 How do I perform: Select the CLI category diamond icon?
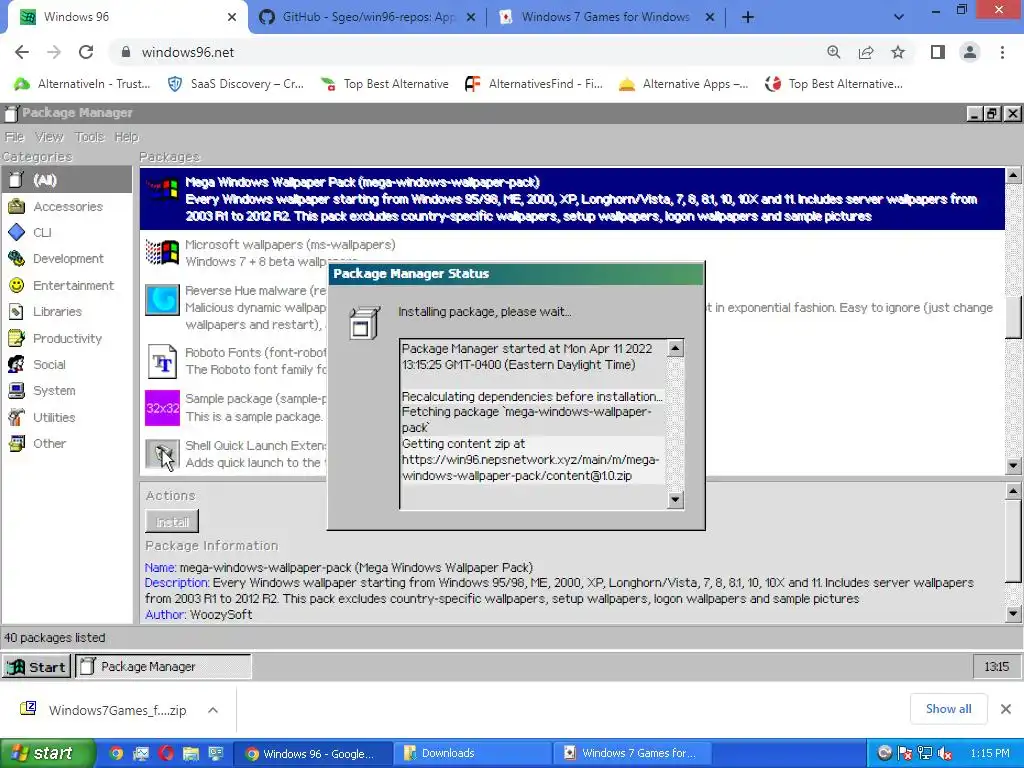[16, 232]
